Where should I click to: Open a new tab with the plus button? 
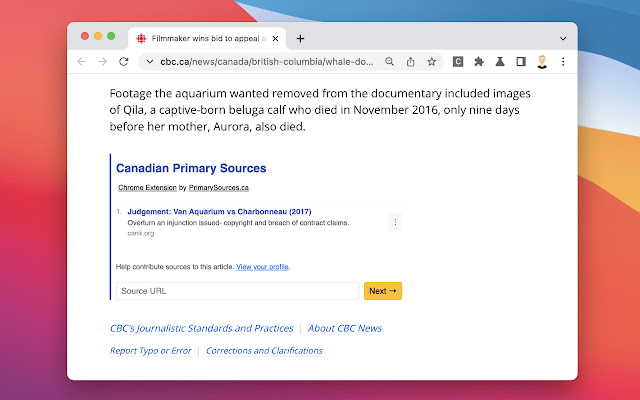point(300,38)
